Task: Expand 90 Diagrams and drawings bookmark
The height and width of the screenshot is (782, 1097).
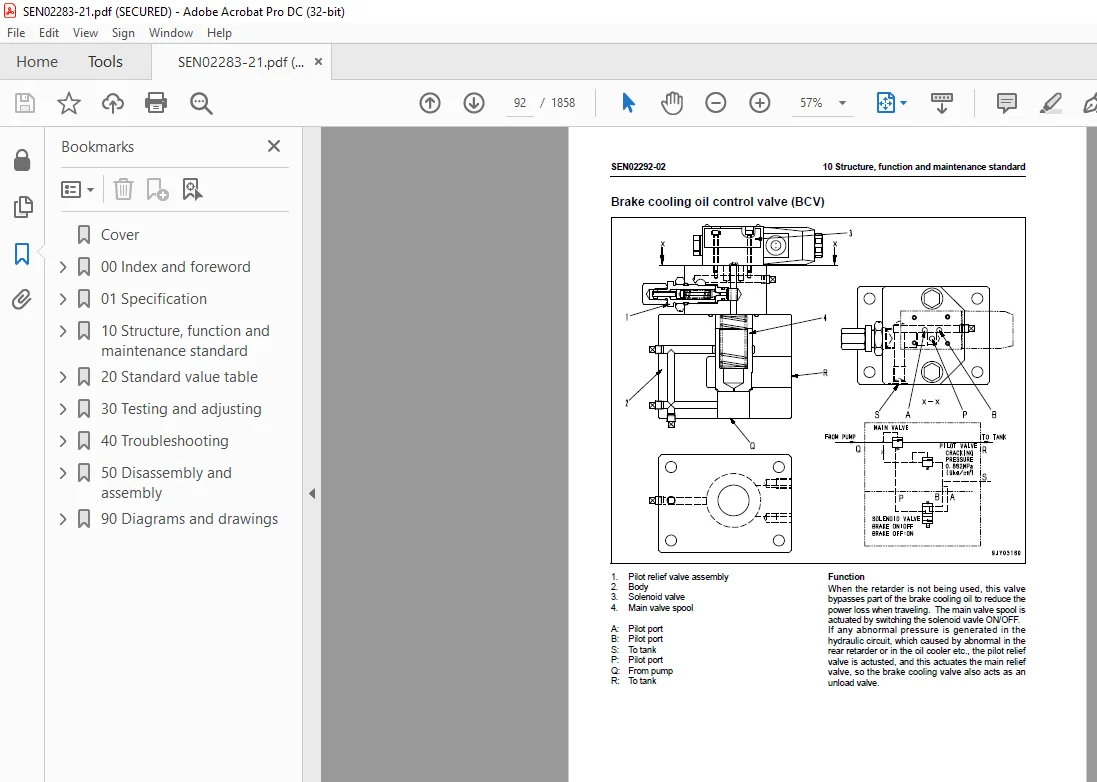Action: pos(63,520)
